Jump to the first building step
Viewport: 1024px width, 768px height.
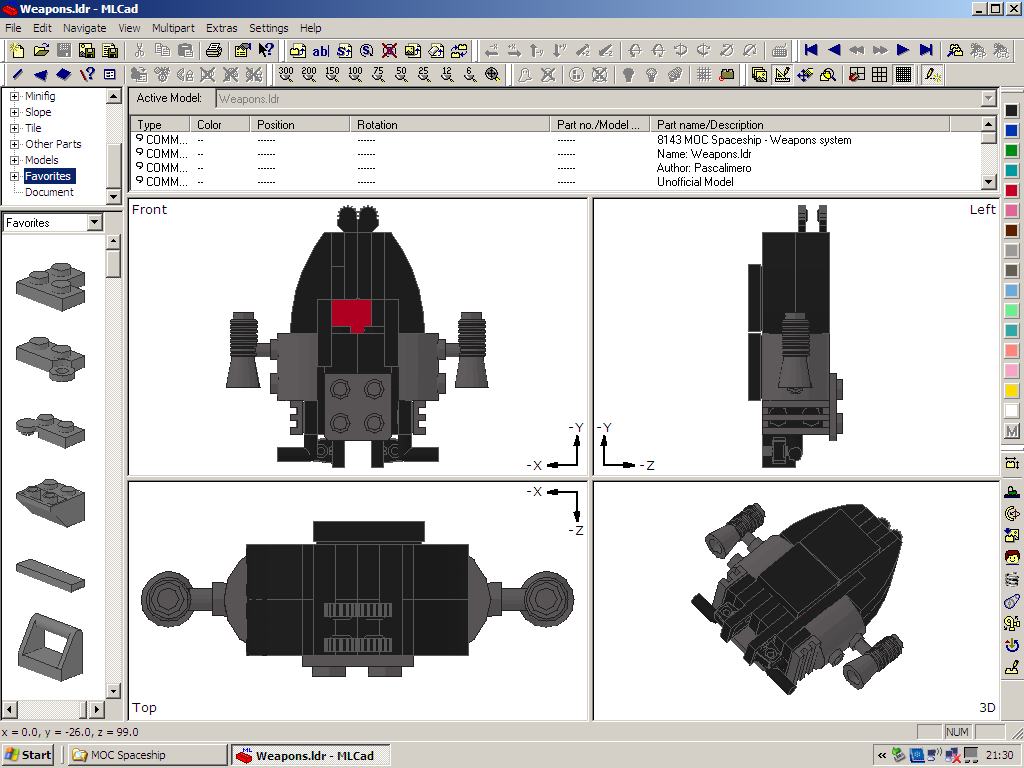pyautogui.click(x=811, y=50)
